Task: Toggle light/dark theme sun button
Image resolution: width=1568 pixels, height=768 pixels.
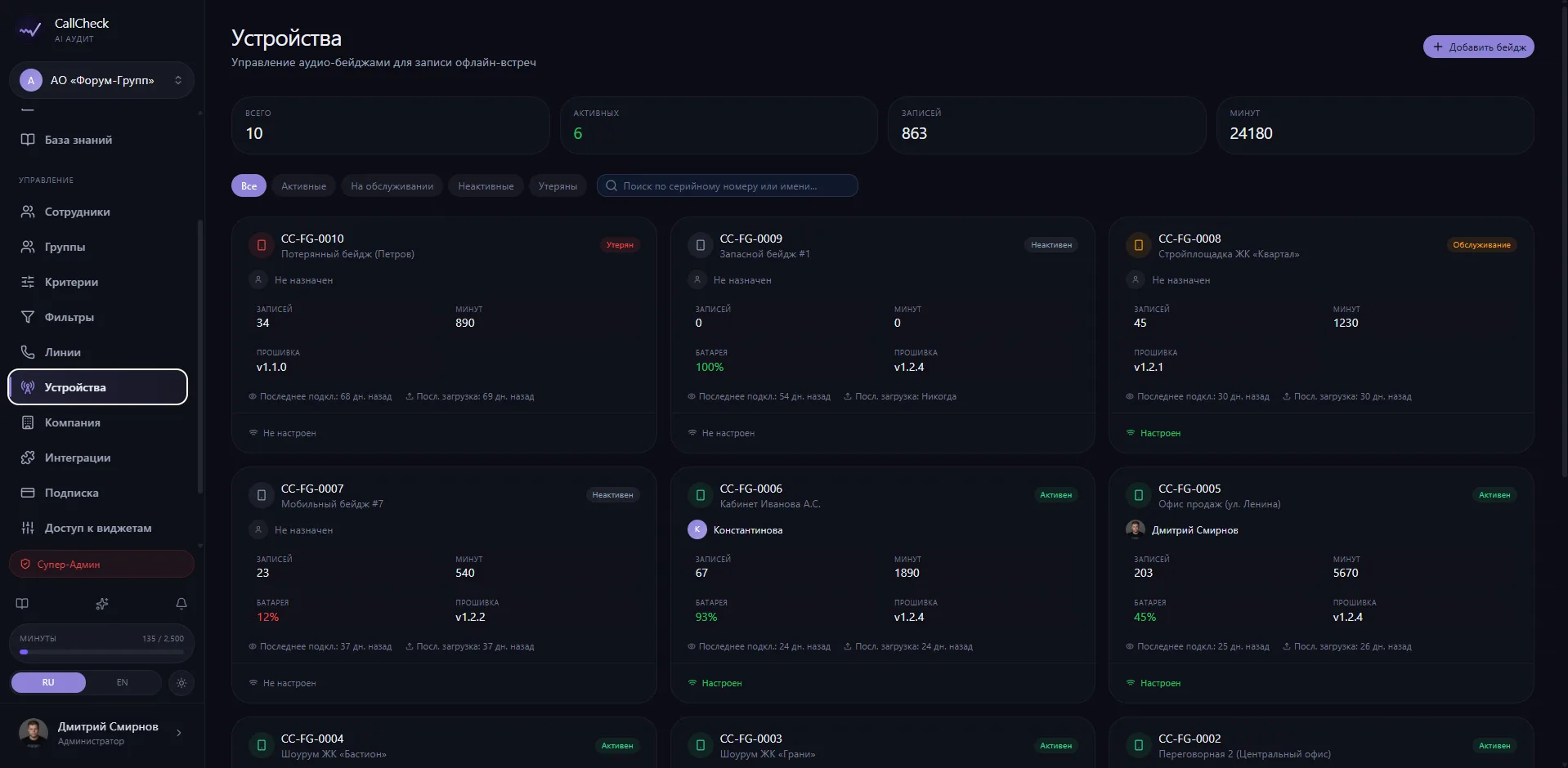Action: click(x=181, y=682)
